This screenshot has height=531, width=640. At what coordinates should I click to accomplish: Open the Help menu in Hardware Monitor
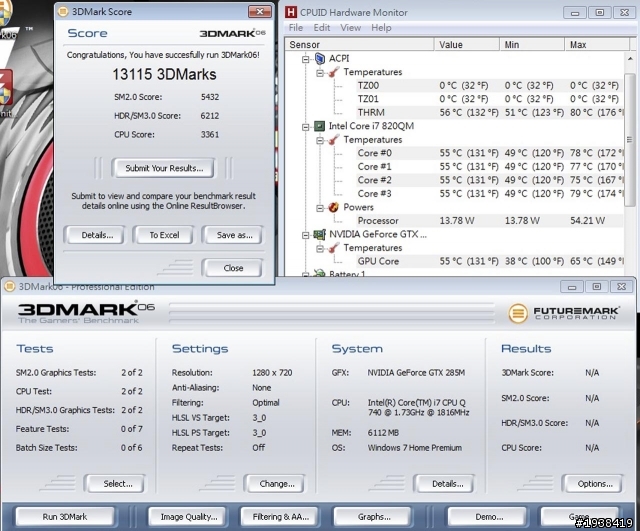pyautogui.click(x=381, y=28)
